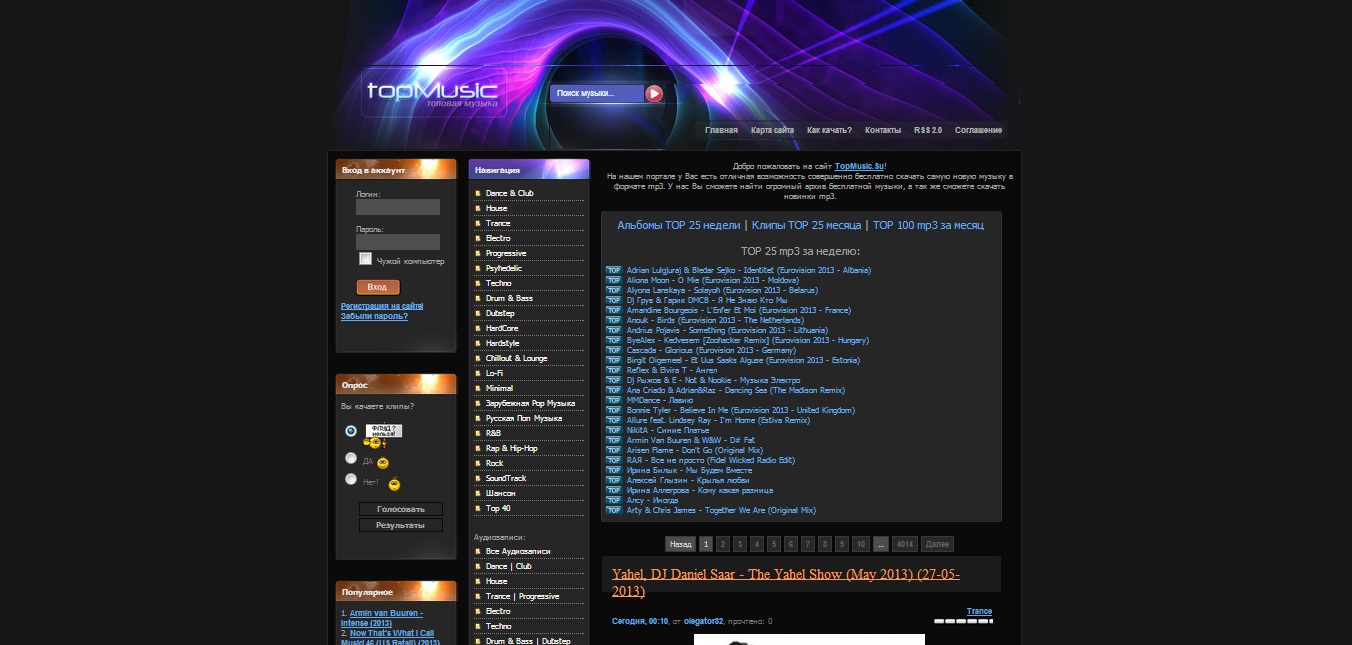The height and width of the screenshot is (645, 1352).
Task: Click the folder icon beside Top 40
Action: 478,508
